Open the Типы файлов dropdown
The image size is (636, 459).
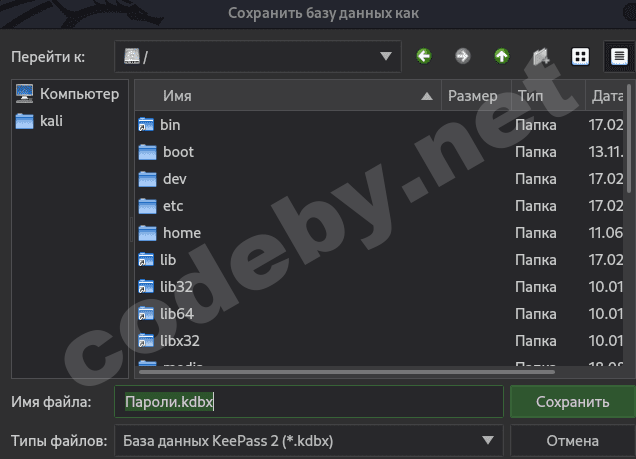[309, 441]
